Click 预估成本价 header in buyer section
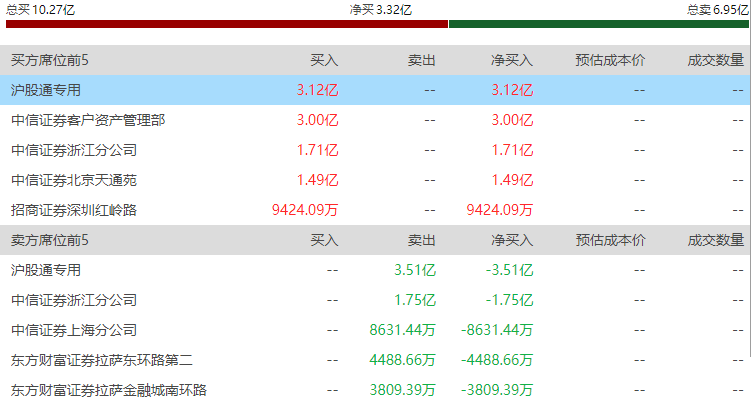Image resolution: width=751 pixels, height=399 pixels. coord(610,60)
